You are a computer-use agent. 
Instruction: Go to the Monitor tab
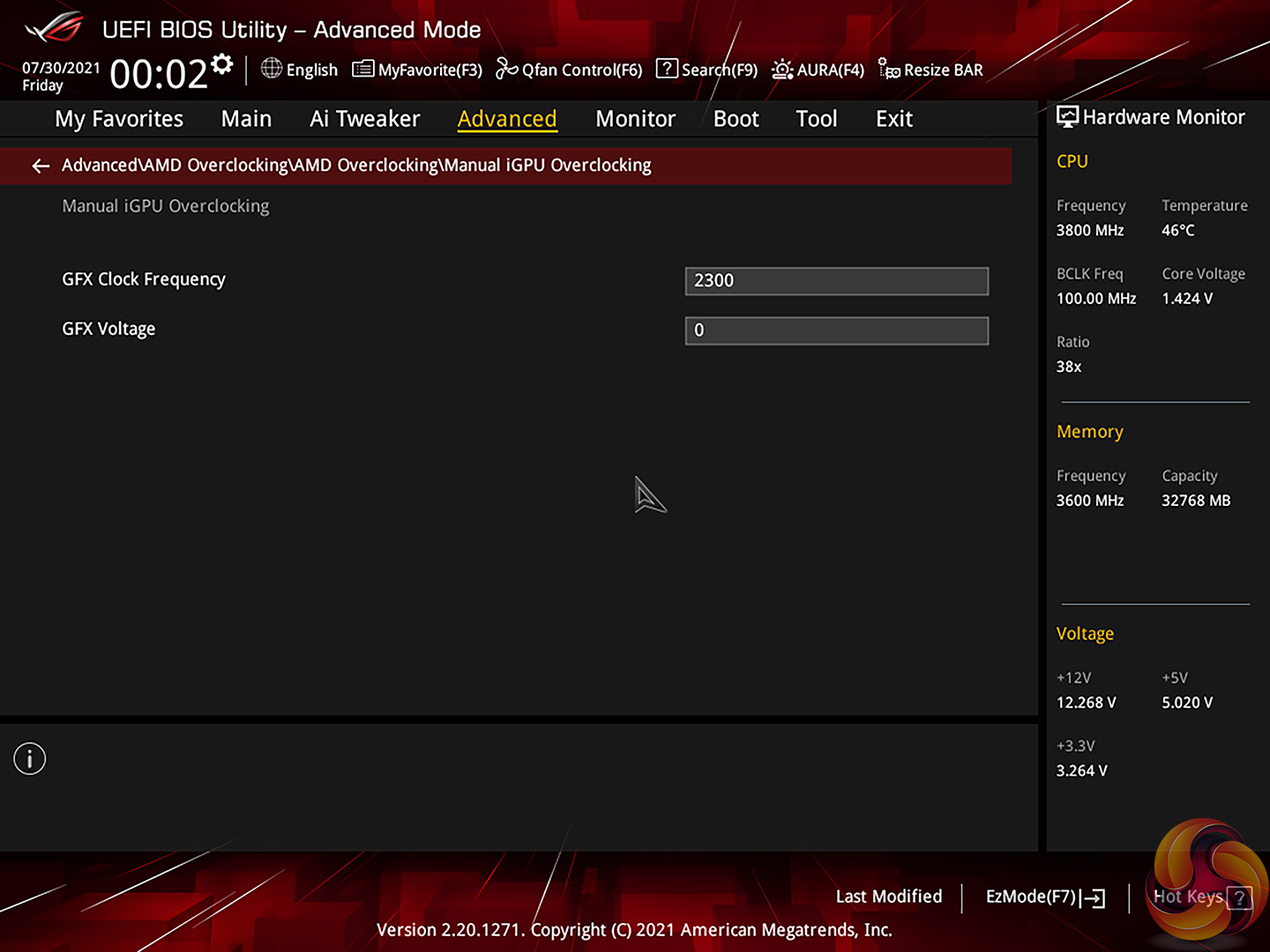point(635,119)
